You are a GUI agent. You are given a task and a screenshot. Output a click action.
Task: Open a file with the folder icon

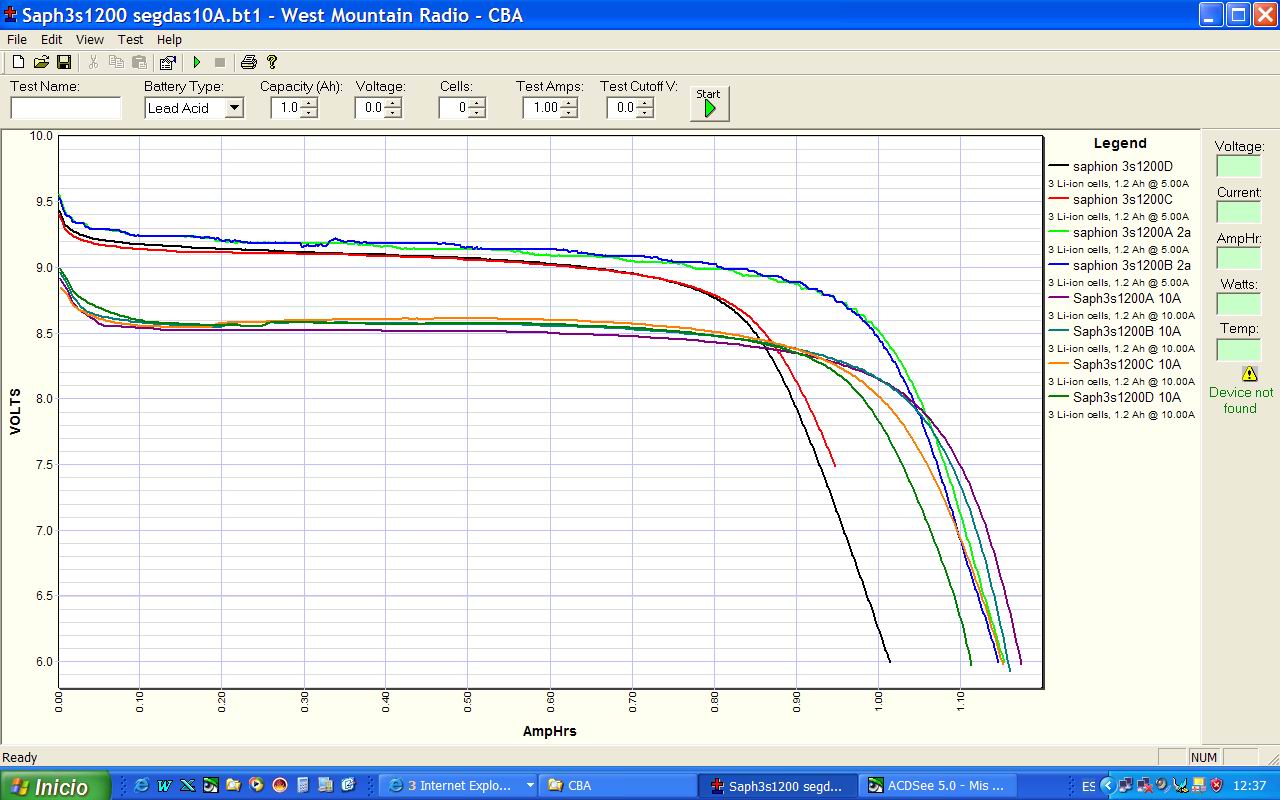[41, 62]
